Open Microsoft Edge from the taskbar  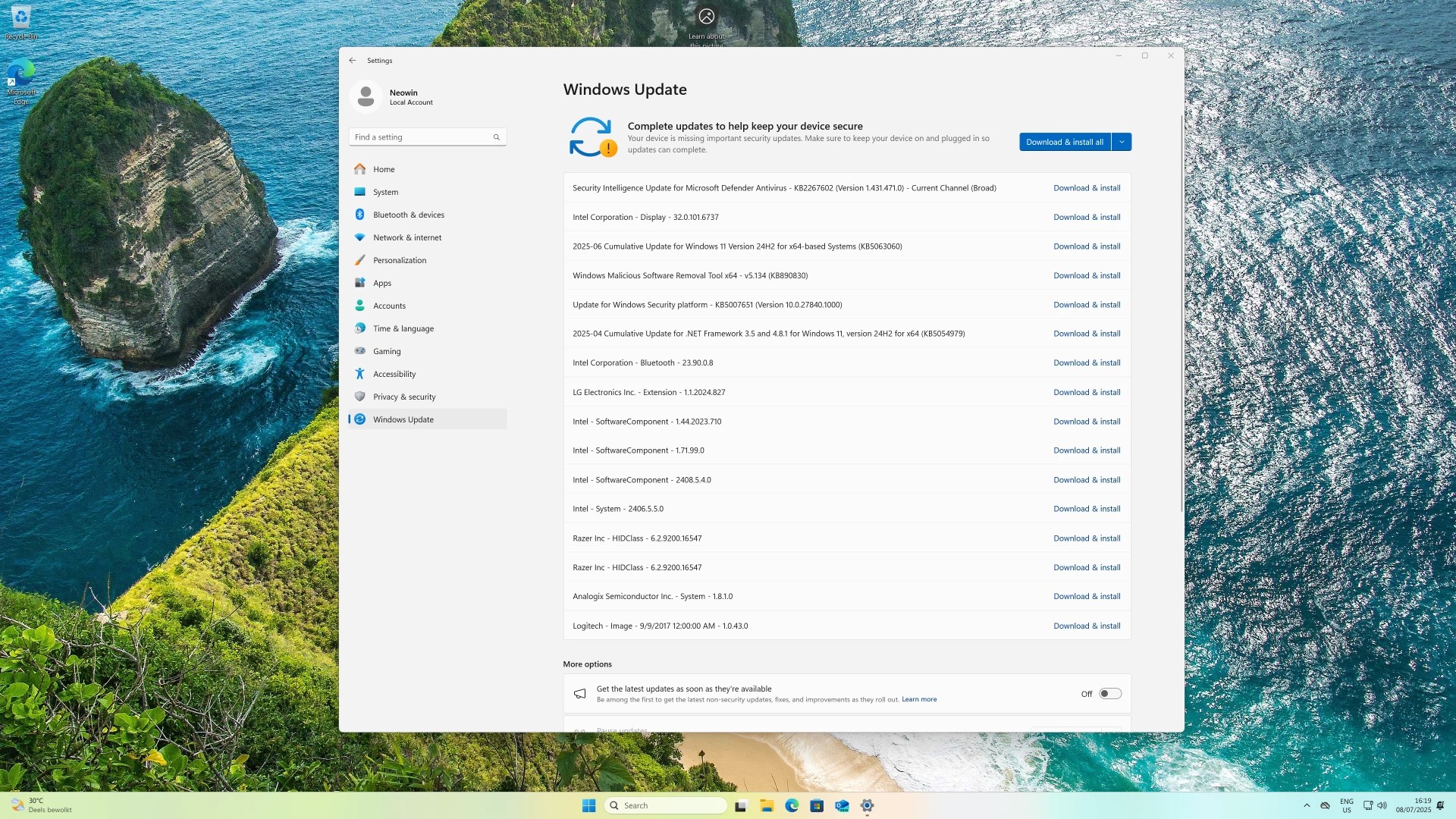[792, 805]
